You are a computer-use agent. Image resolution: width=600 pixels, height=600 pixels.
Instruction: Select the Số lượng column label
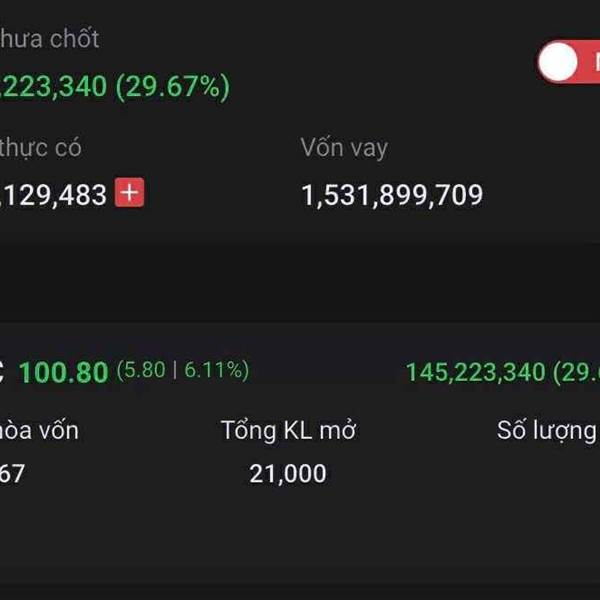tap(548, 431)
